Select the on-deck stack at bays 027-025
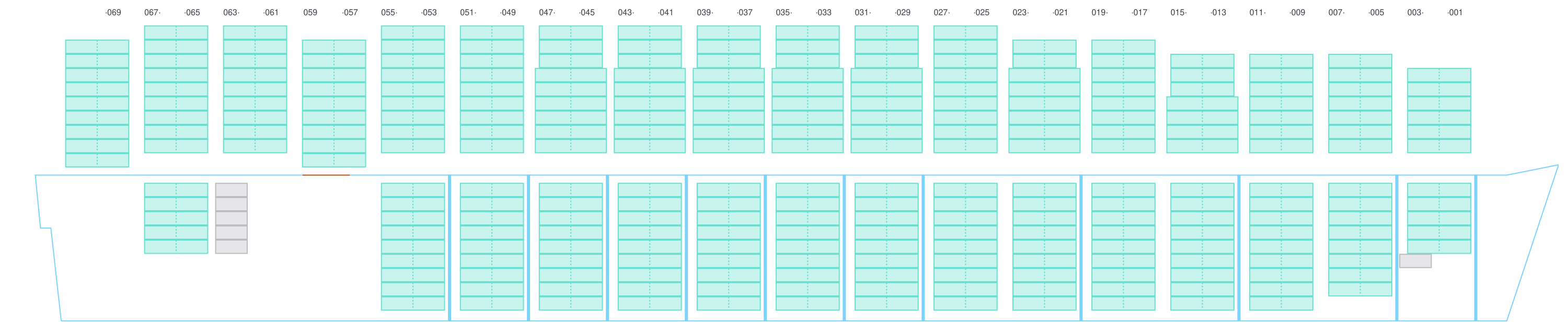The width and height of the screenshot is (1568, 322). (x=965, y=89)
